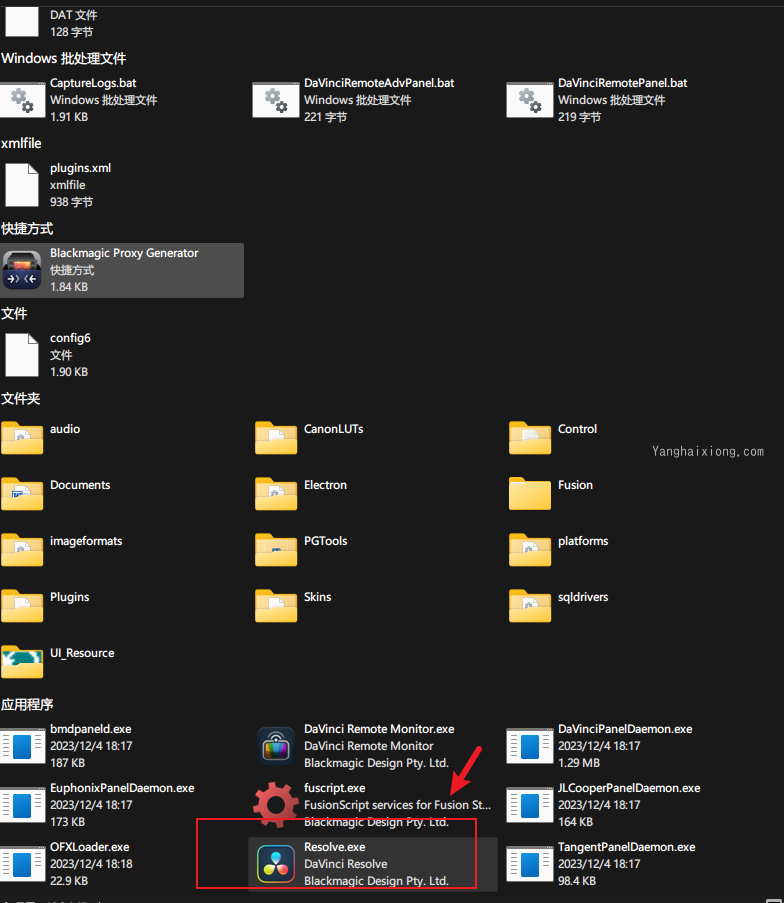Click the plugins.xml file icon
The width and height of the screenshot is (784, 903).
[x=22, y=185]
